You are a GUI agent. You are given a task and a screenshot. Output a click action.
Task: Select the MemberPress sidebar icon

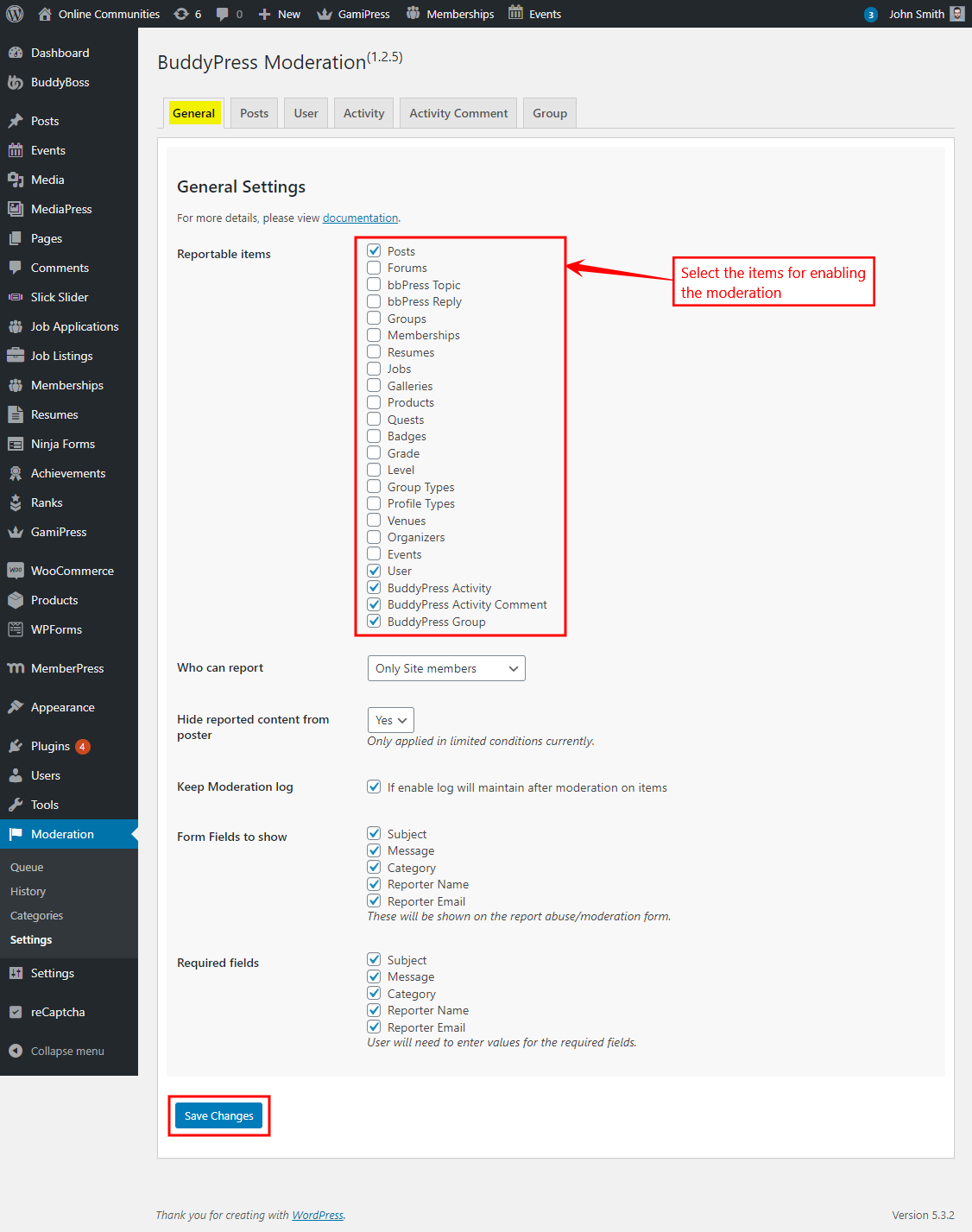(x=66, y=667)
